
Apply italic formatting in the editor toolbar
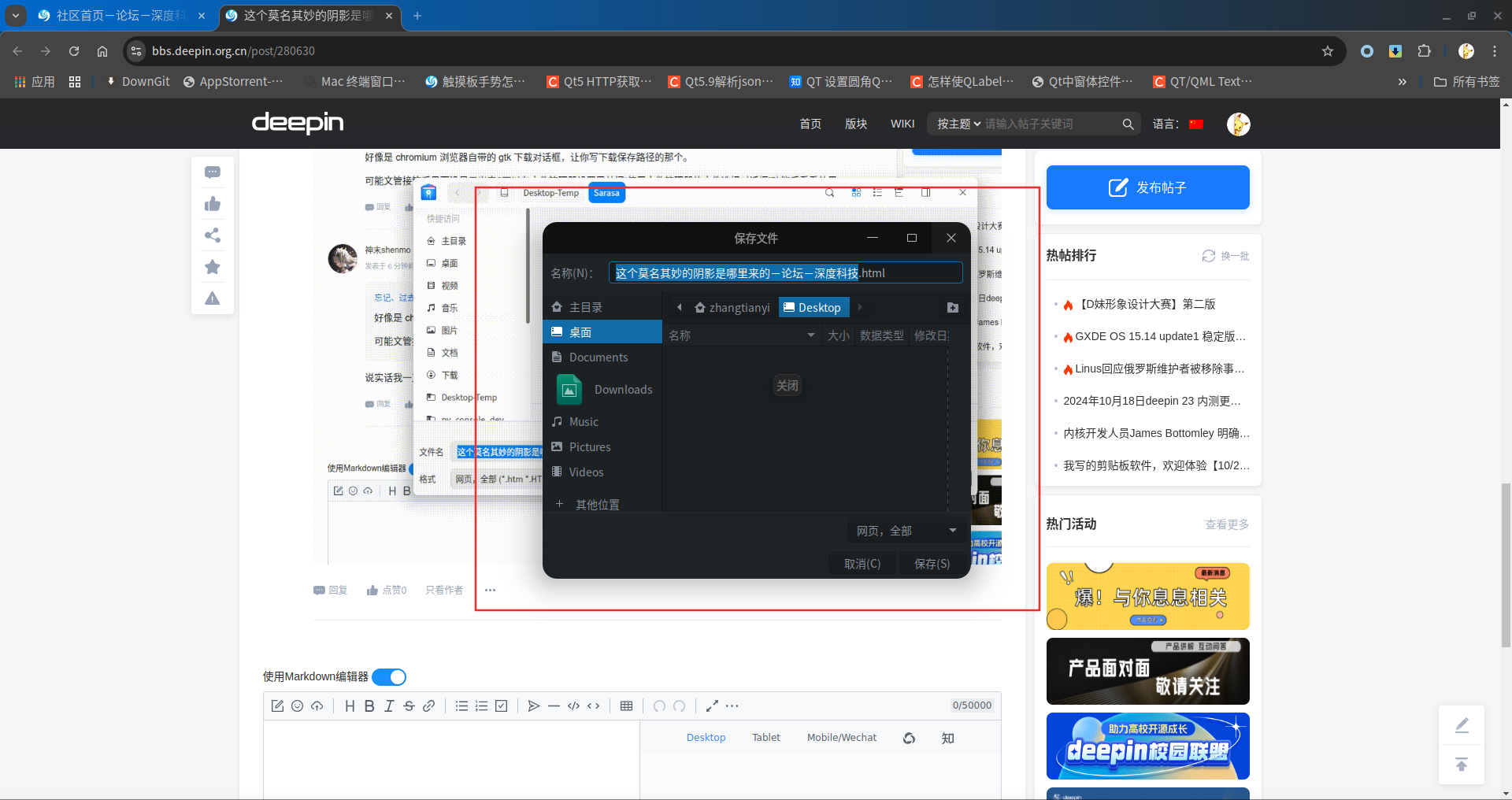tap(389, 706)
